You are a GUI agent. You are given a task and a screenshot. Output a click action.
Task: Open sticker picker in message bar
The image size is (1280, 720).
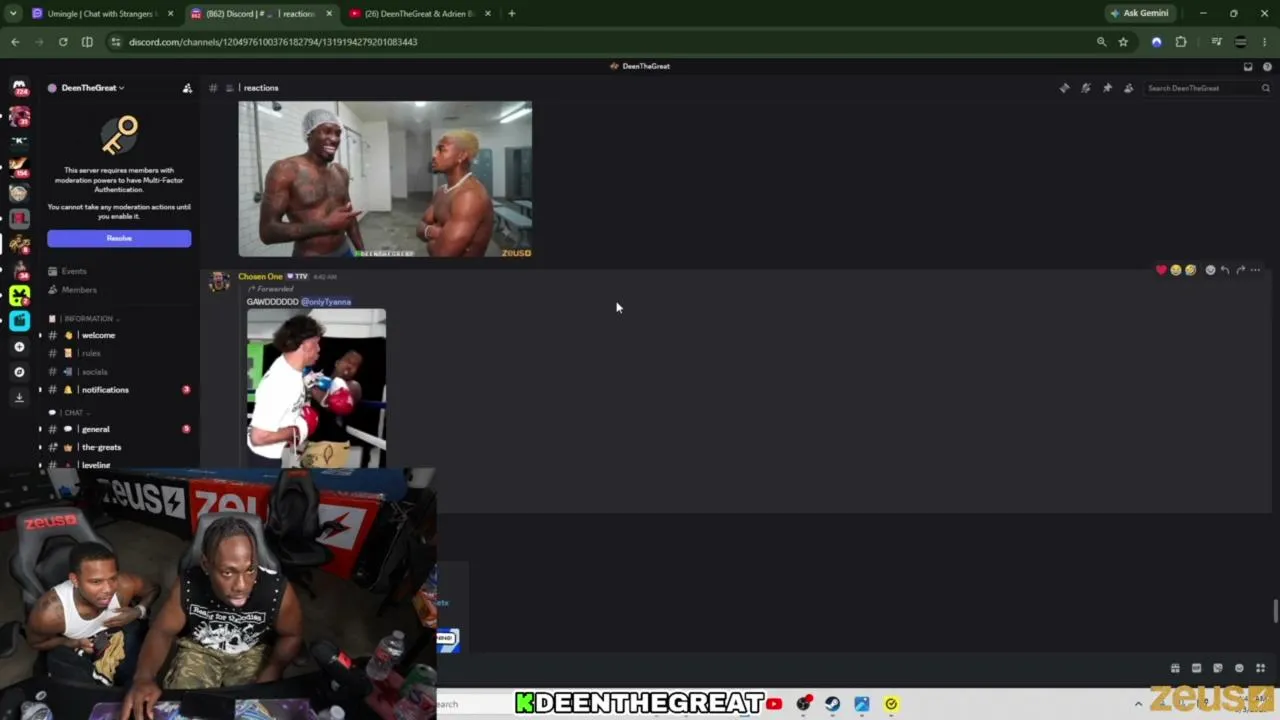(x=1217, y=668)
